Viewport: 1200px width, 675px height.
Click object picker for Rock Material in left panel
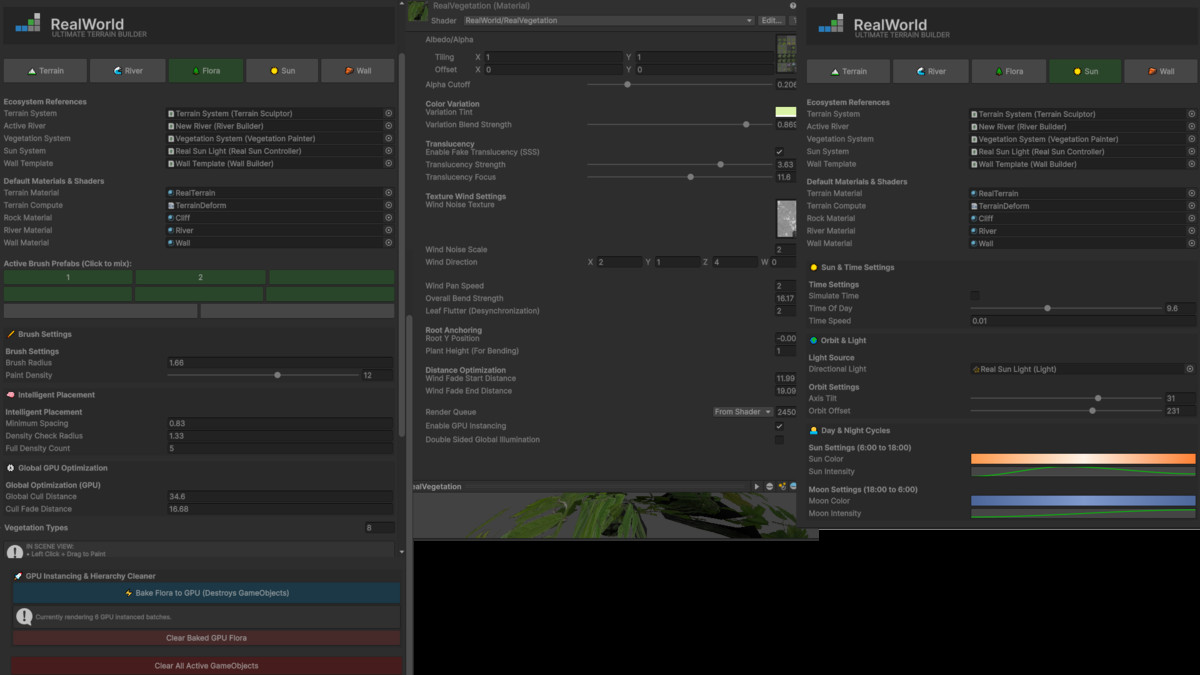tap(389, 218)
